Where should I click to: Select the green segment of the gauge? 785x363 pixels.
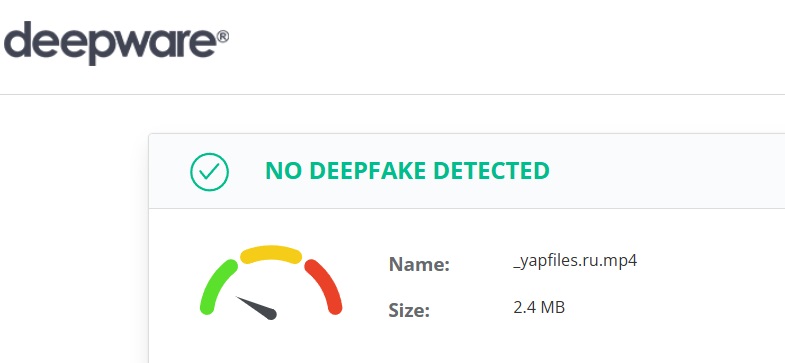217,287
